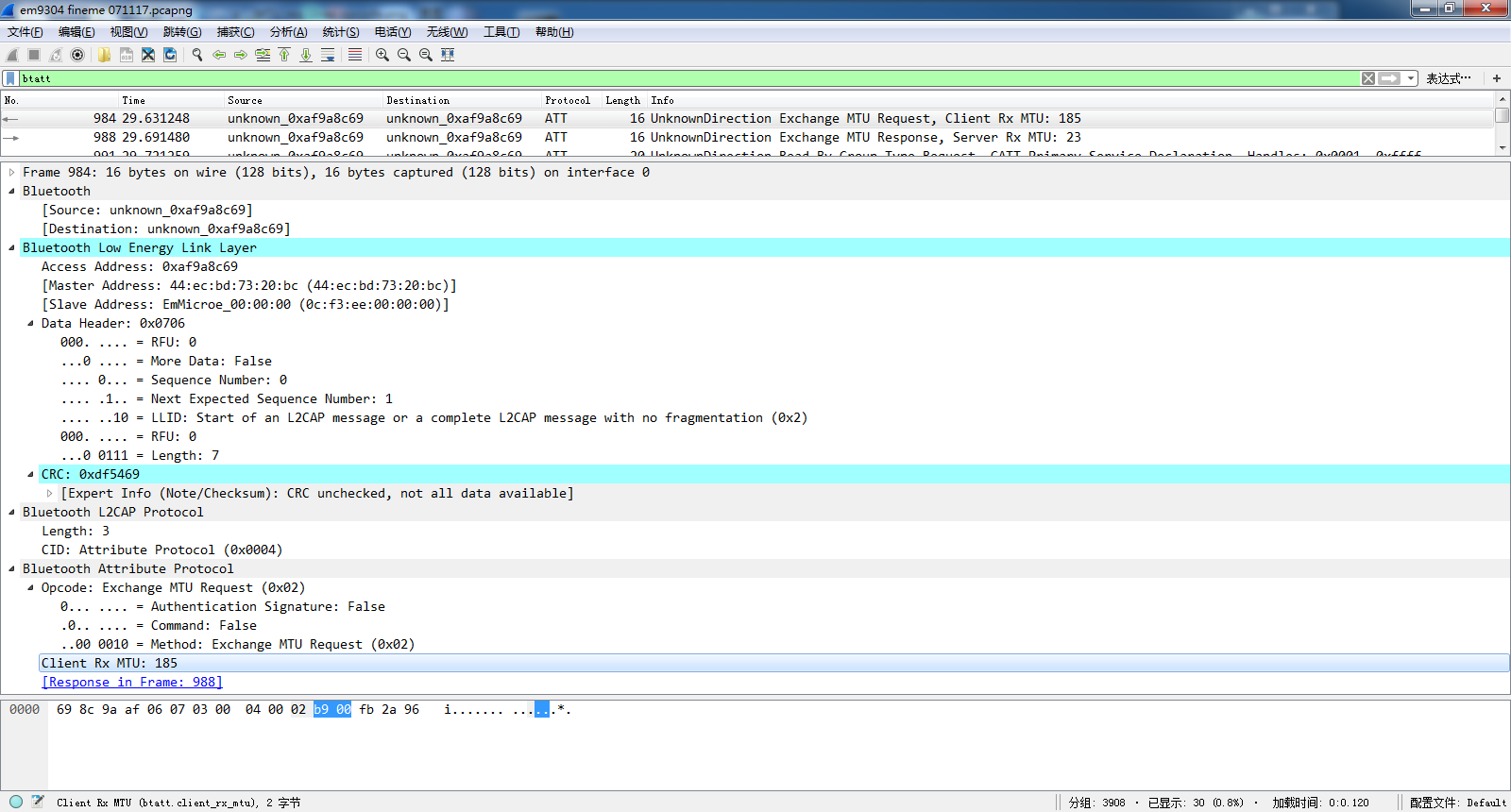This screenshot has width=1511, height=812.
Task: Go back to previous packet arrow
Action: click(x=219, y=55)
